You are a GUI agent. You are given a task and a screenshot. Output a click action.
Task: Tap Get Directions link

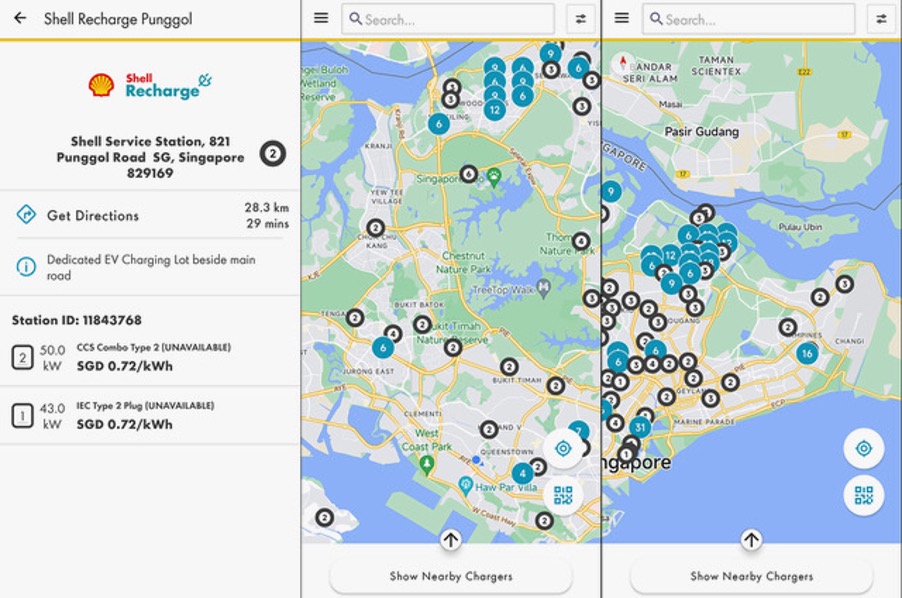coord(92,215)
